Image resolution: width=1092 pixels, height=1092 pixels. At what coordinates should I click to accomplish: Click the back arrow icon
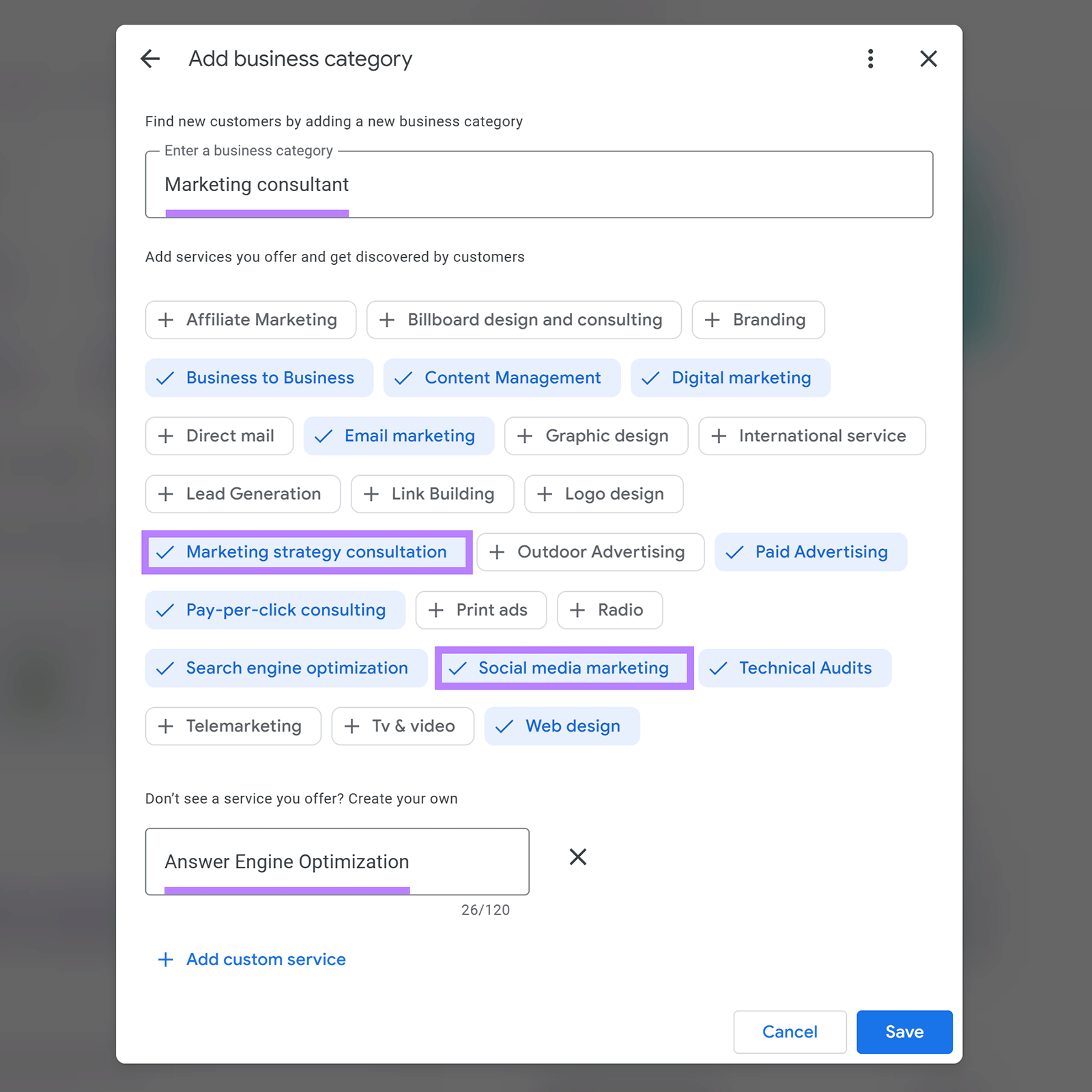click(150, 59)
